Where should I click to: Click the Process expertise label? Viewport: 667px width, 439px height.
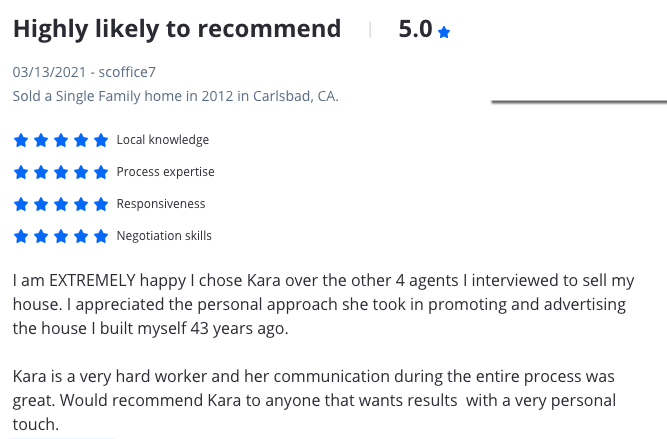tap(165, 172)
